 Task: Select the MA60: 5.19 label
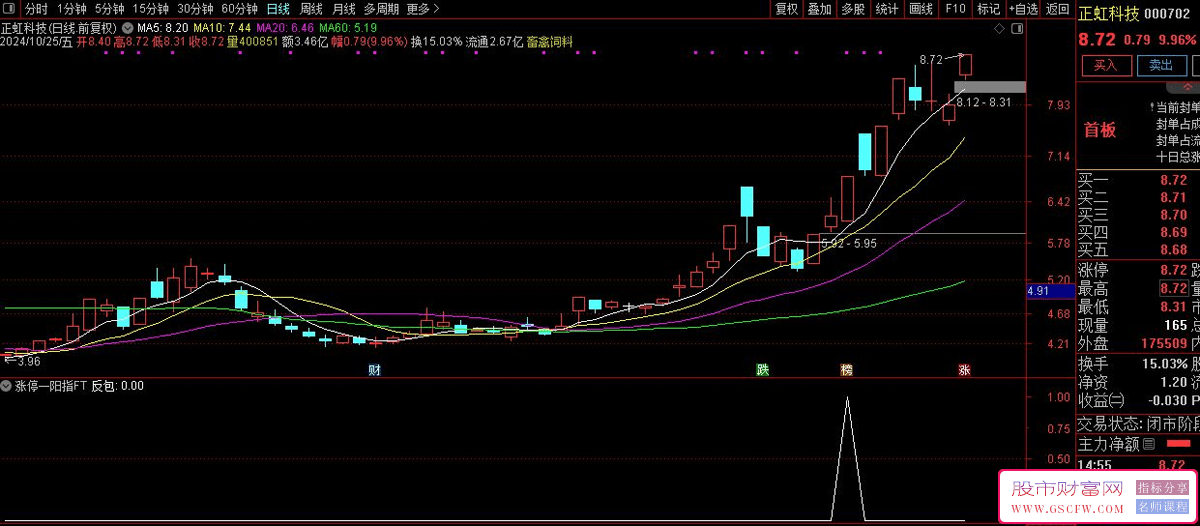point(349,27)
